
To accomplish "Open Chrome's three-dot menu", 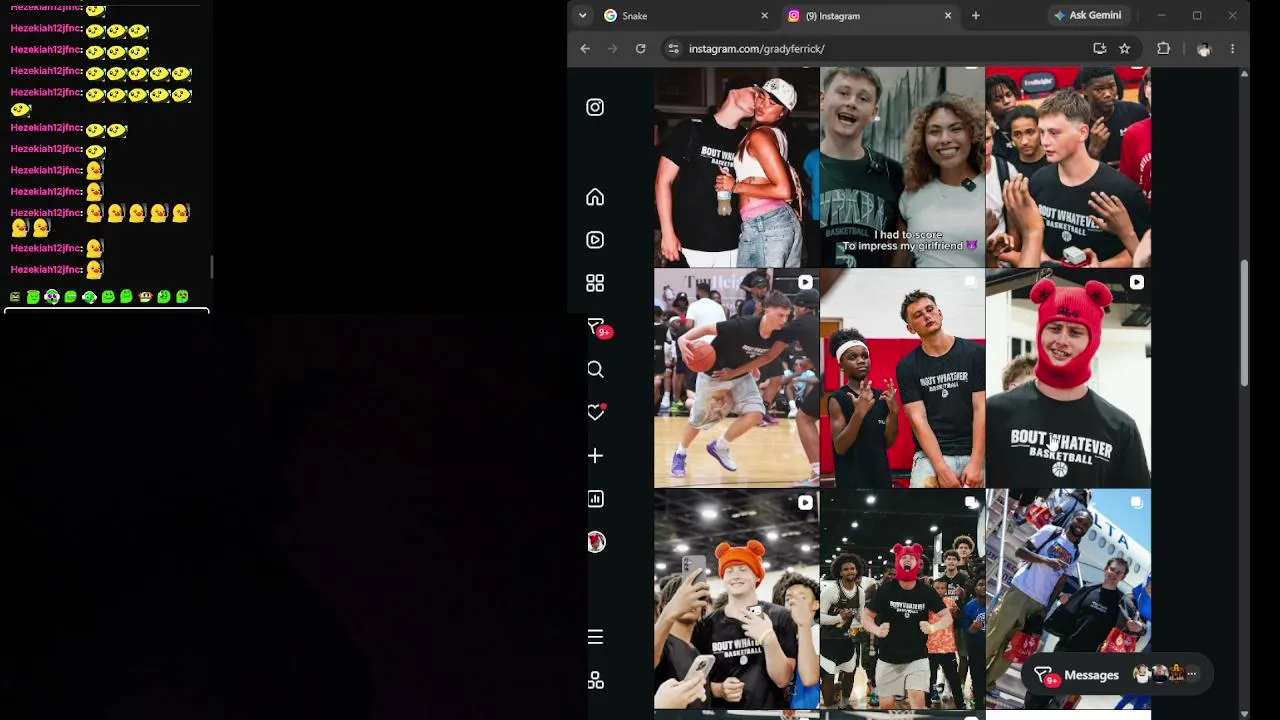I will click(1232, 48).
